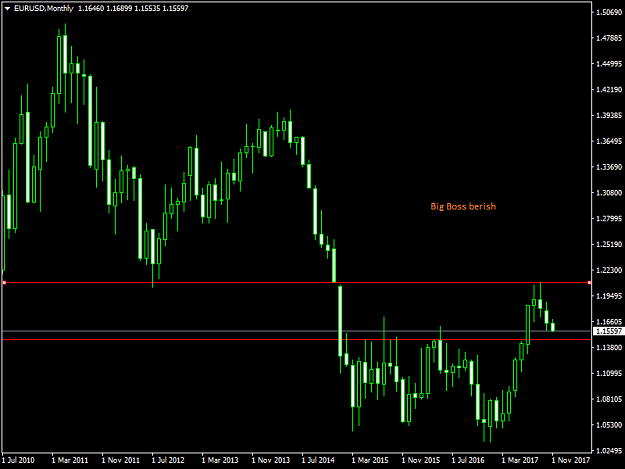Screen dimensions: 625x469
Task: Click the 1.39385 price scale label
Action: [609, 116]
